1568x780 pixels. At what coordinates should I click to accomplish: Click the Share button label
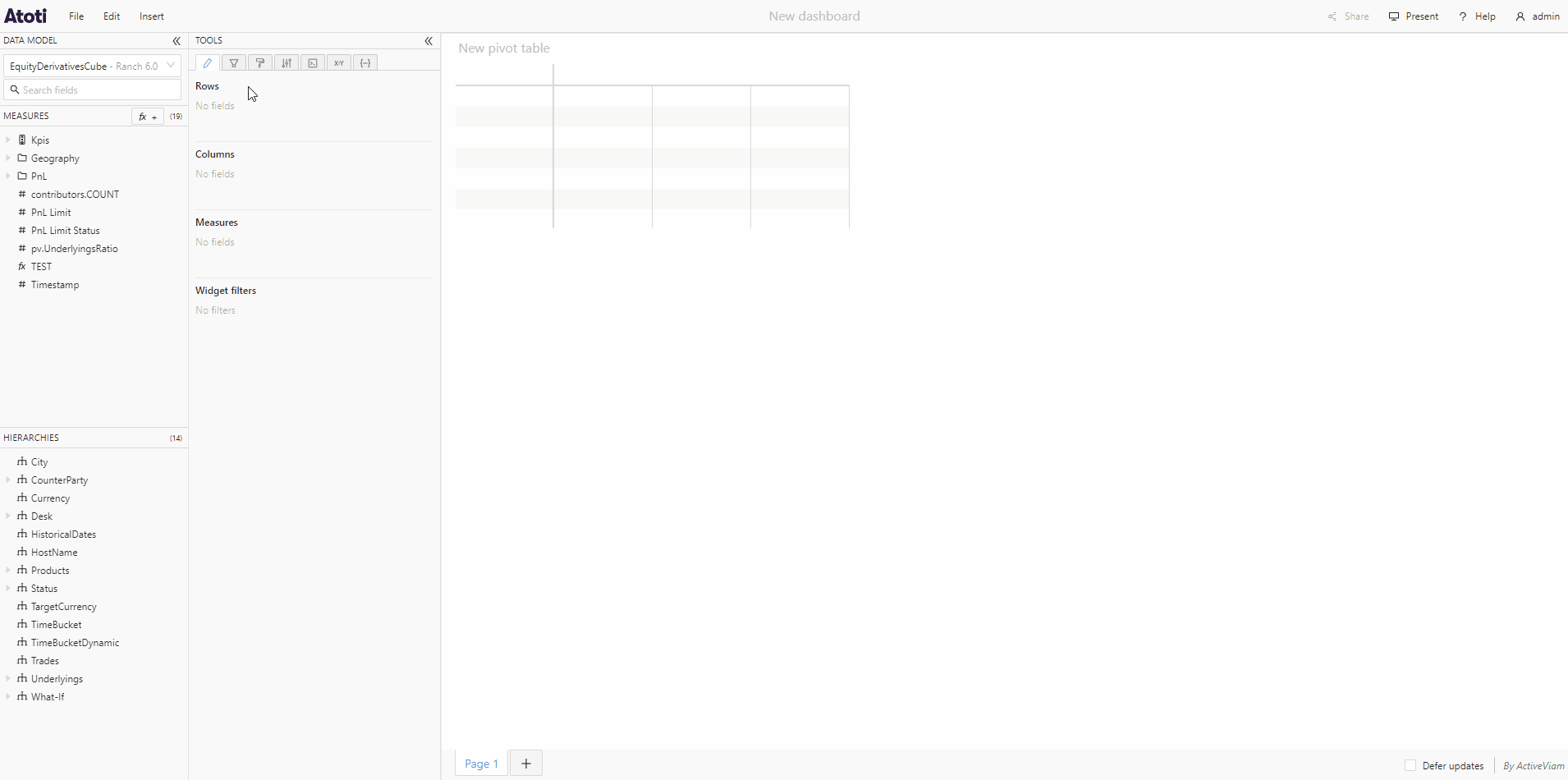[1356, 16]
